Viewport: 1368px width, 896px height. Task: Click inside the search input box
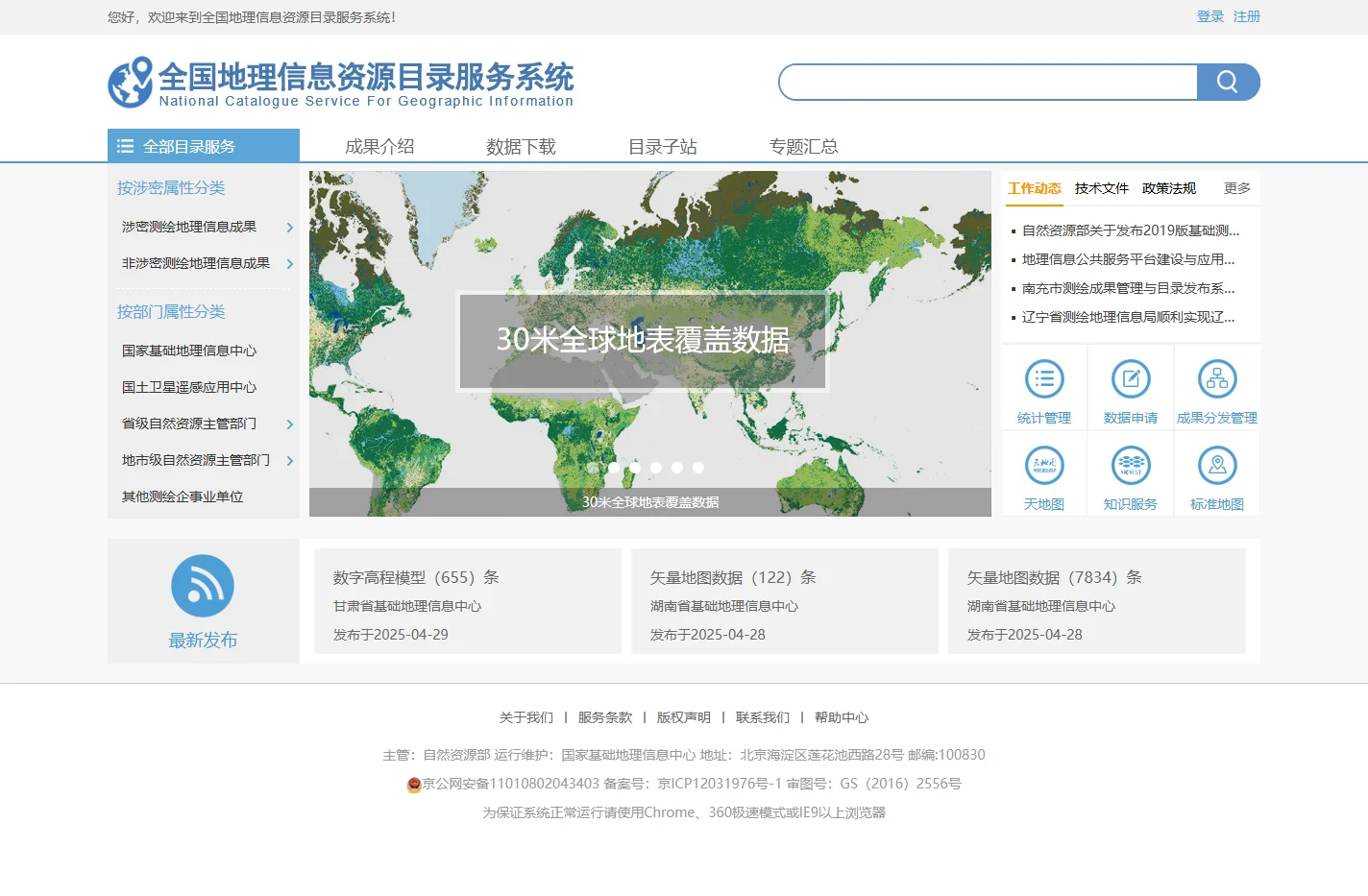point(989,82)
